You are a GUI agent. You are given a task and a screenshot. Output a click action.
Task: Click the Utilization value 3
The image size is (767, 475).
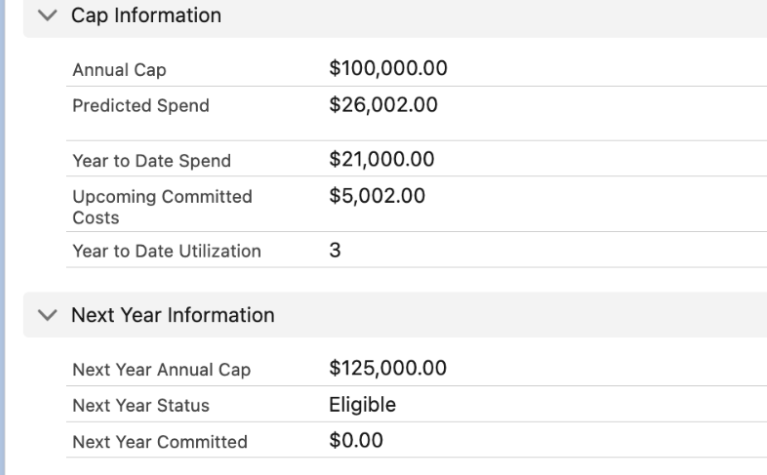tap(335, 251)
